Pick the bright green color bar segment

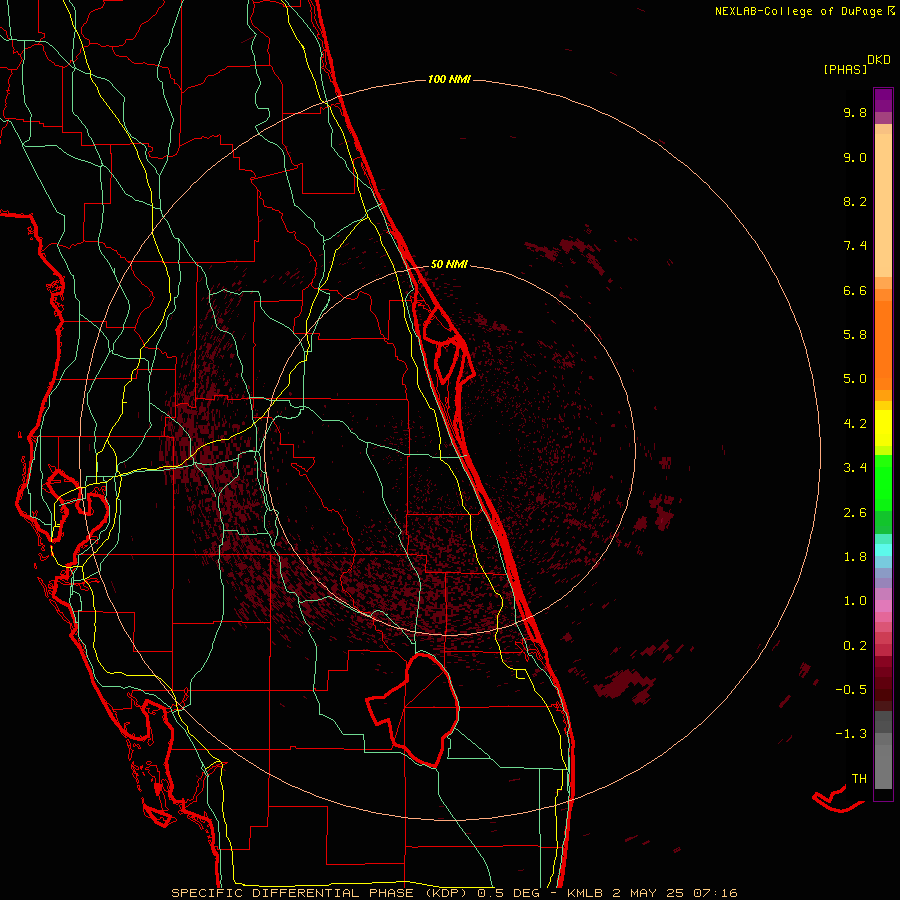pyautogui.click(x=883, y=482)
